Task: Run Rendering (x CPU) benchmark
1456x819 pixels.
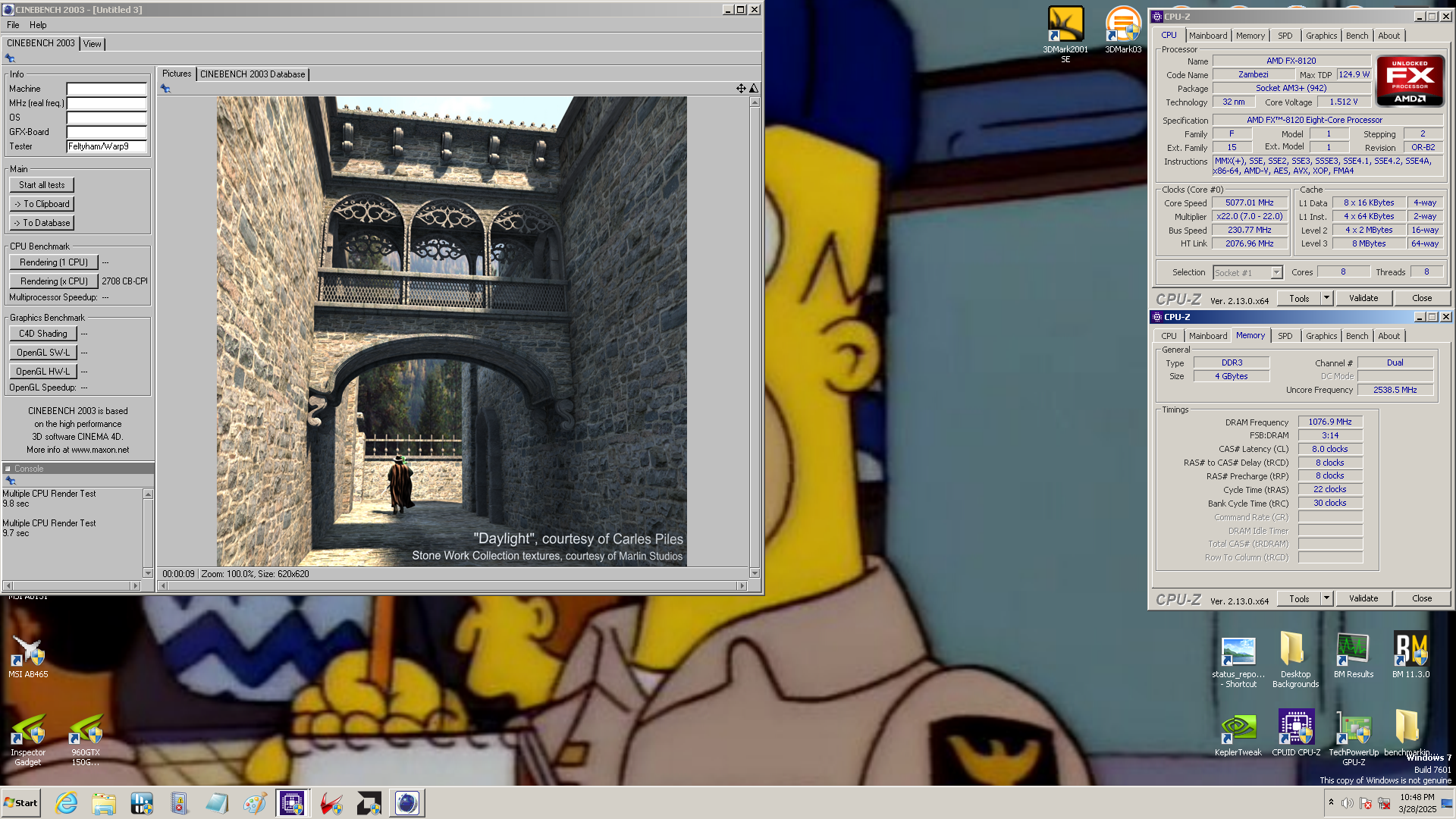Action: (x=54, y=281)
